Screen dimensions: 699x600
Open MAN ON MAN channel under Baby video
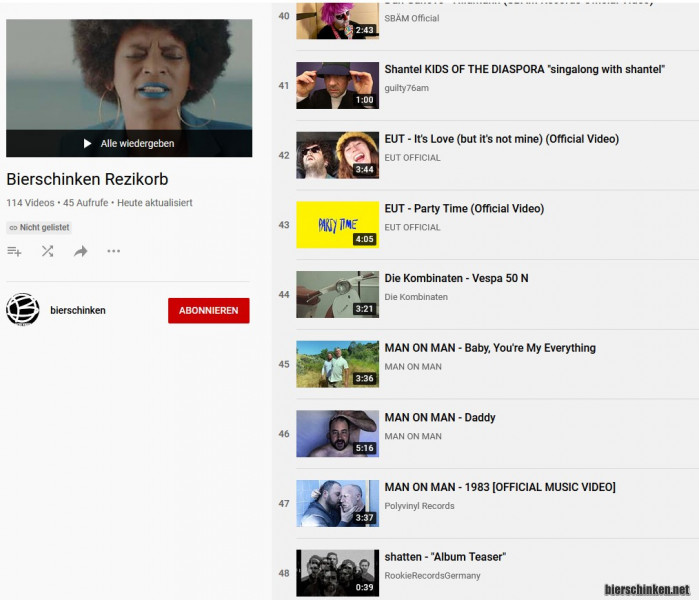[x=413, y=367]
